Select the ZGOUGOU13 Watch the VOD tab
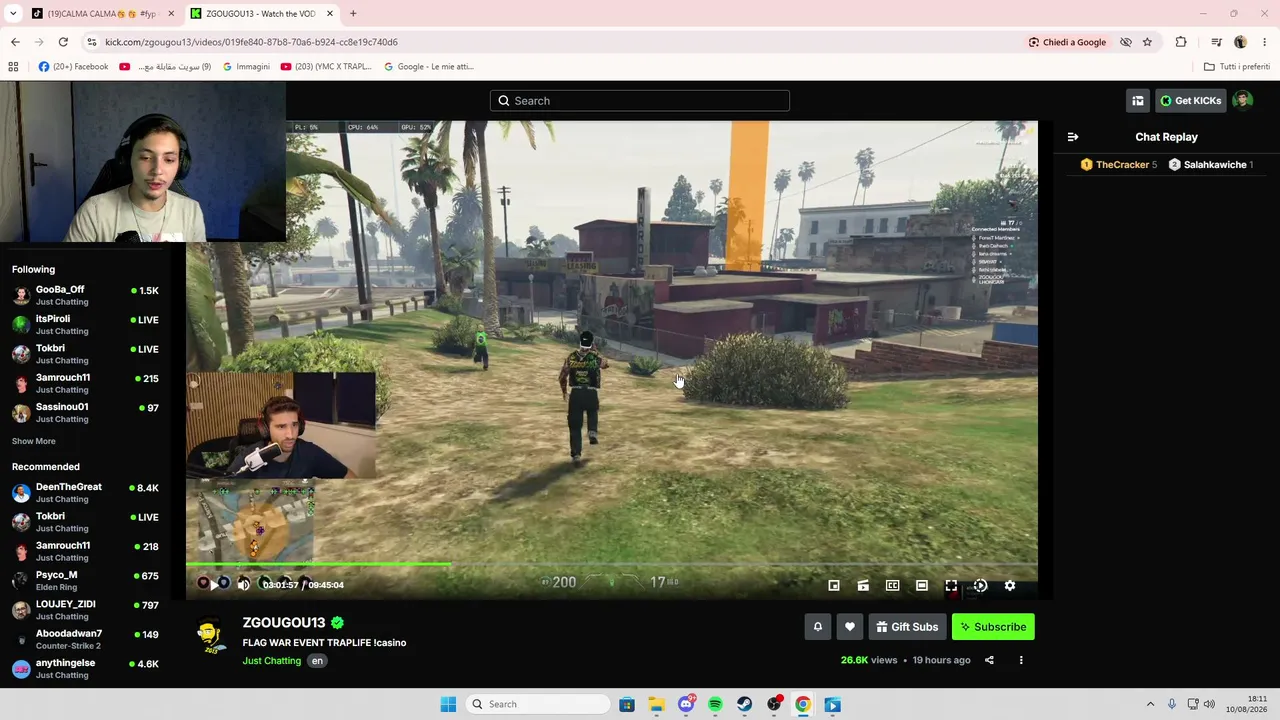The image size is (1280, 720). coord(261,14)
